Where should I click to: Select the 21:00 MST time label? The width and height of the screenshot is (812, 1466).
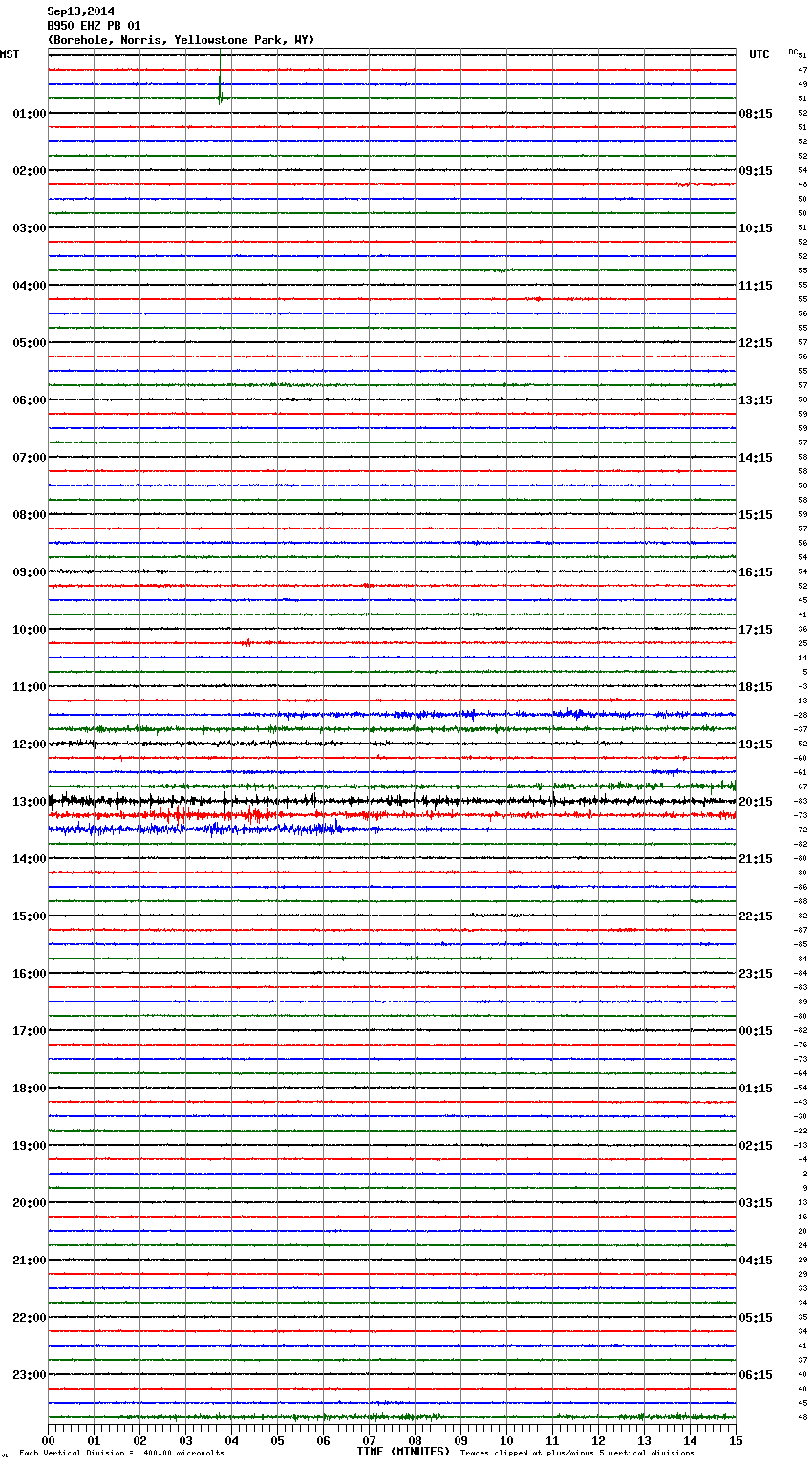30,1261
